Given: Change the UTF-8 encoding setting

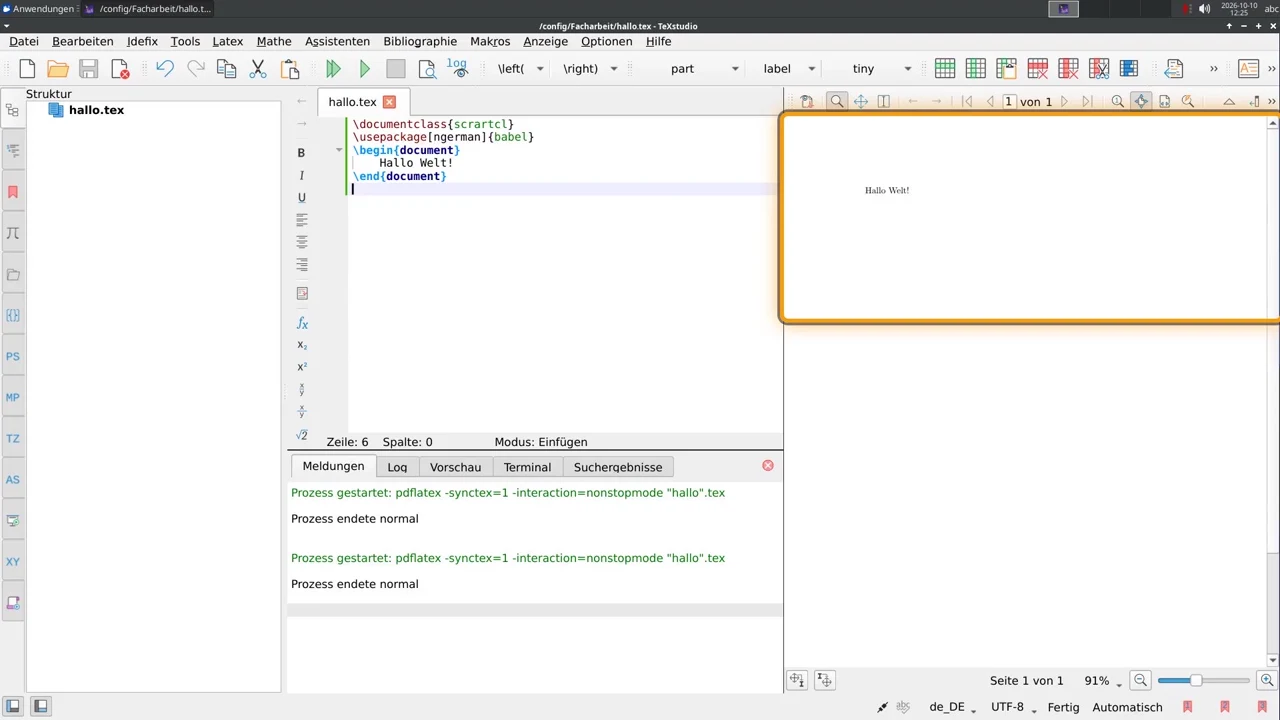Looking at the screenshot, I should (1012, 707).
